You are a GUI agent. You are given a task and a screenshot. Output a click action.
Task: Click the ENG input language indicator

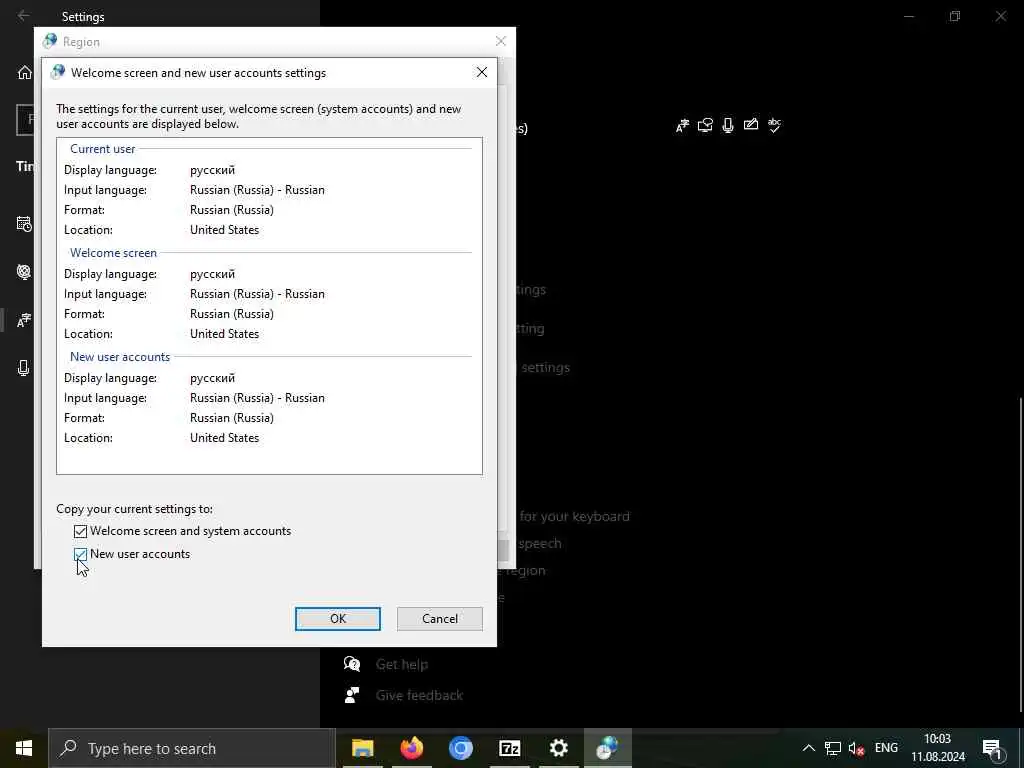pyautogui.click(x=886, y=748)
